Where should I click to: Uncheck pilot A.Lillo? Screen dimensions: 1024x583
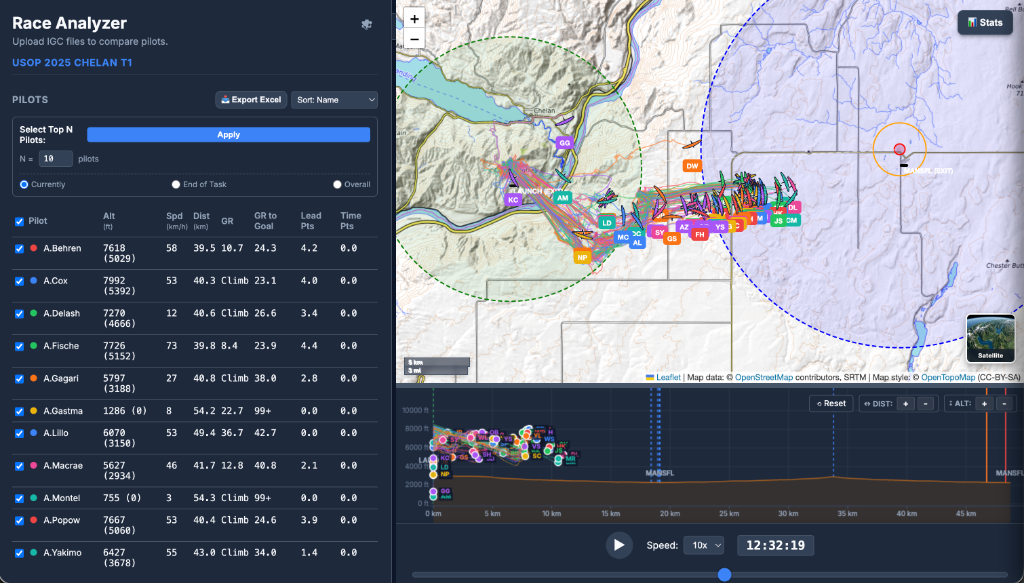click(19, 433)
